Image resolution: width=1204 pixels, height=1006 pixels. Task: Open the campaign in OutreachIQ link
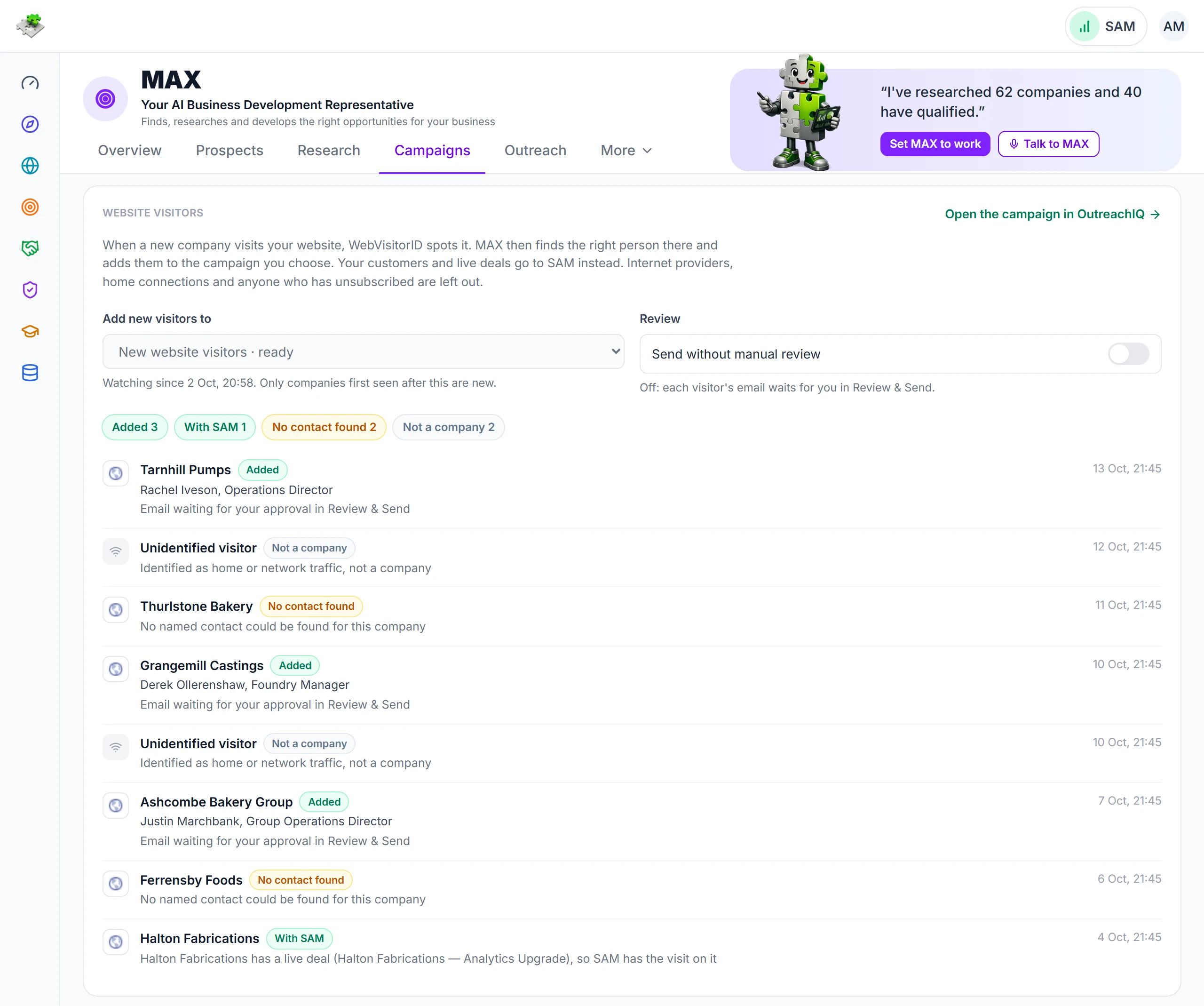coord(1052,214)
